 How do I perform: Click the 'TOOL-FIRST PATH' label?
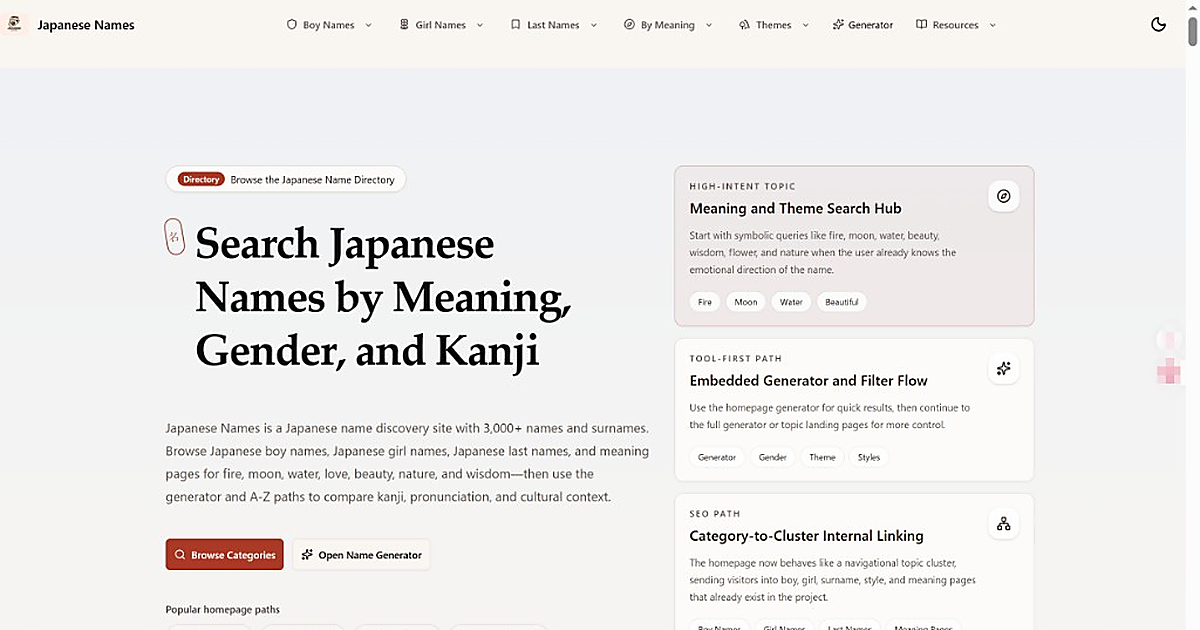pyautogui.click(x=735, y=358)
